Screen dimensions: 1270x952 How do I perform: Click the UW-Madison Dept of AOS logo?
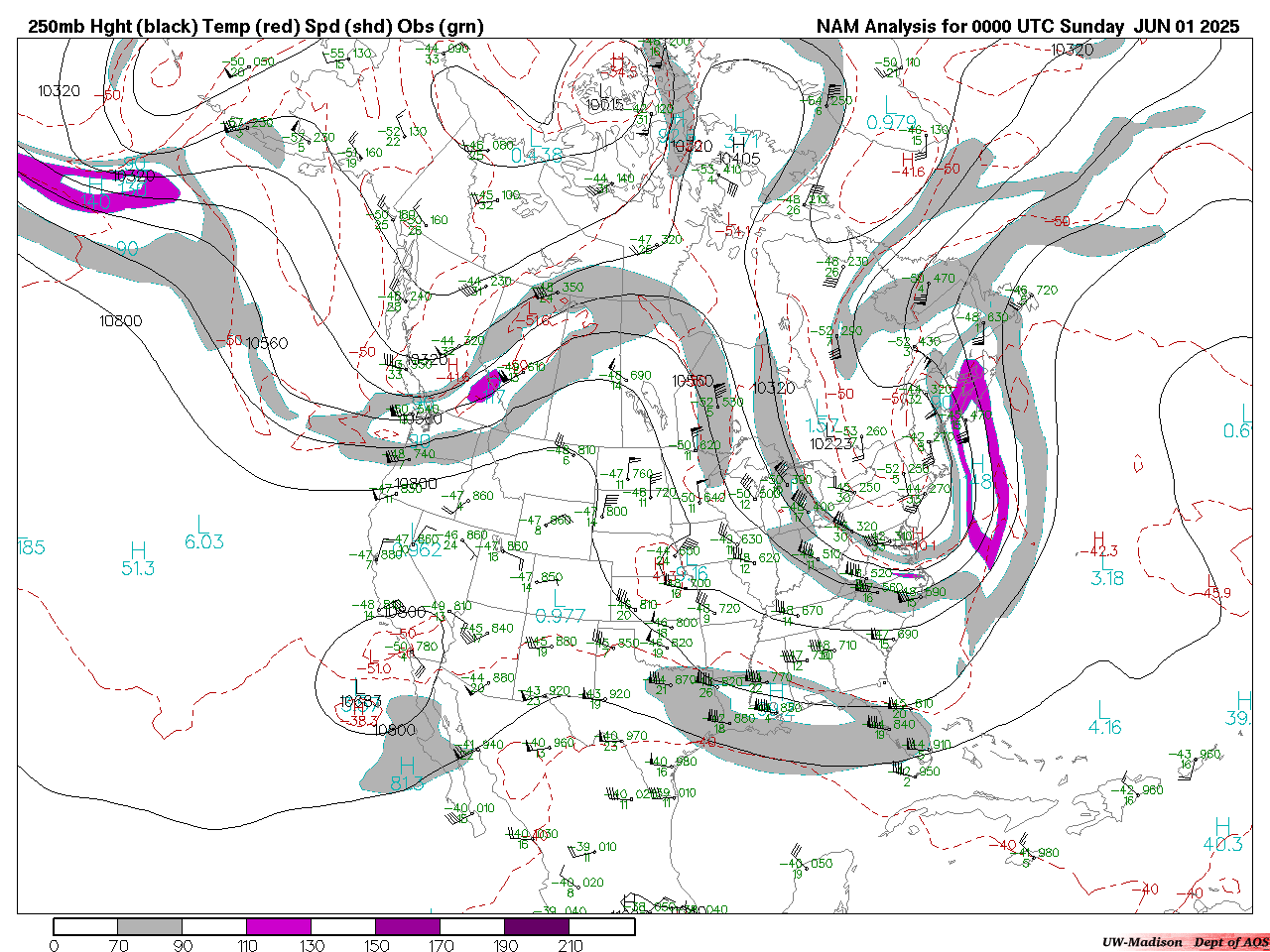click(1185, 942)
